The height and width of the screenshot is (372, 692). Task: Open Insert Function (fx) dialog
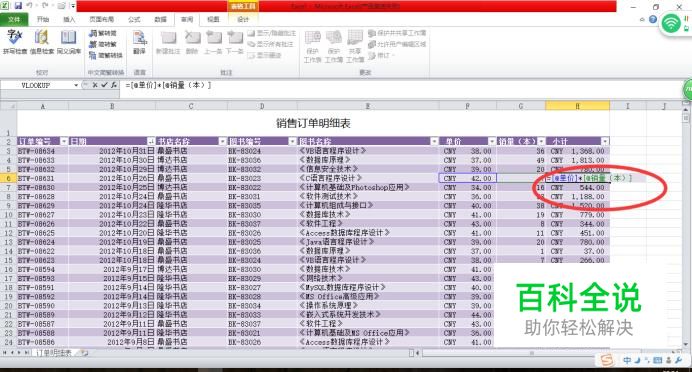coord(114,85)
